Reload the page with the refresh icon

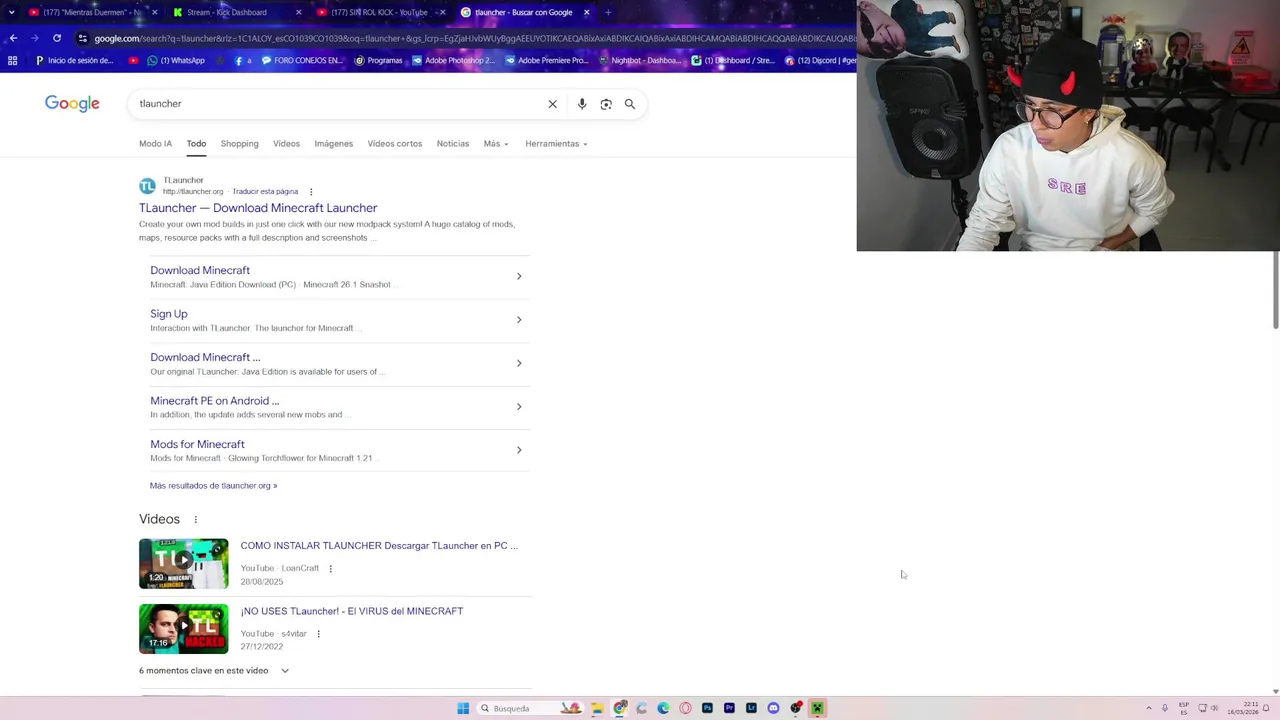point(57,38)
